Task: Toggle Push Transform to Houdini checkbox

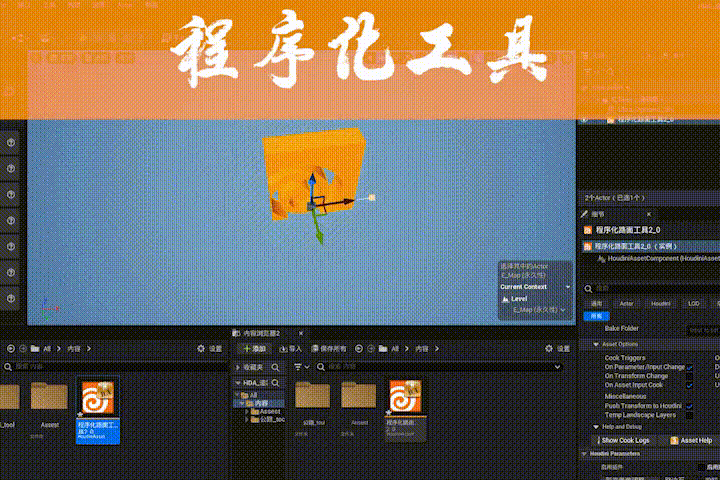Action: [x=689, y=406]
